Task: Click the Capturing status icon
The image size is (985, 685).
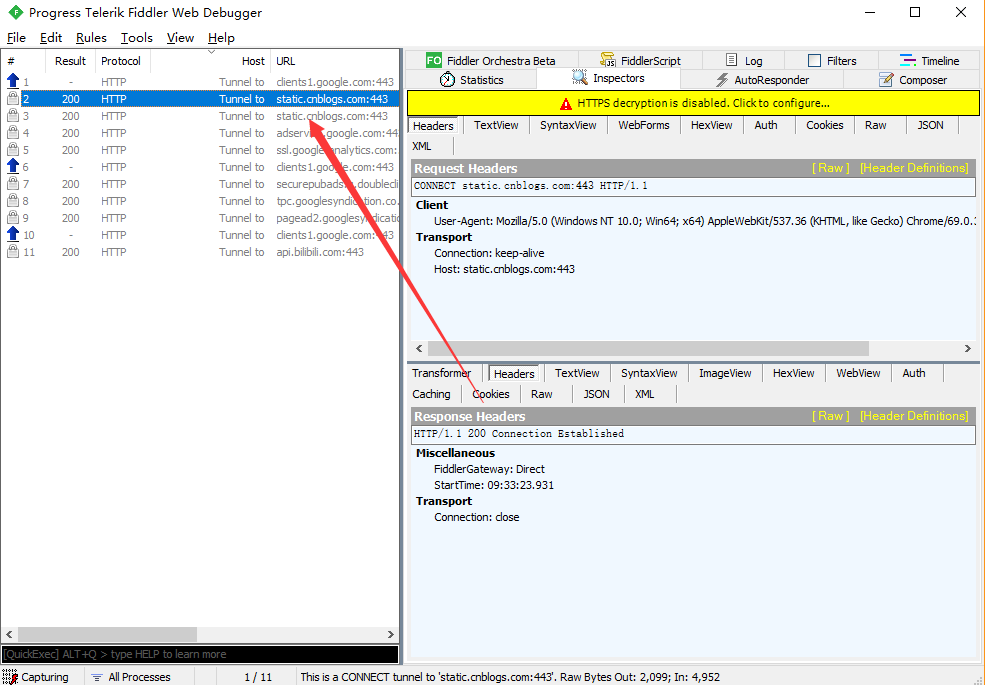Action: click(10, 677)
